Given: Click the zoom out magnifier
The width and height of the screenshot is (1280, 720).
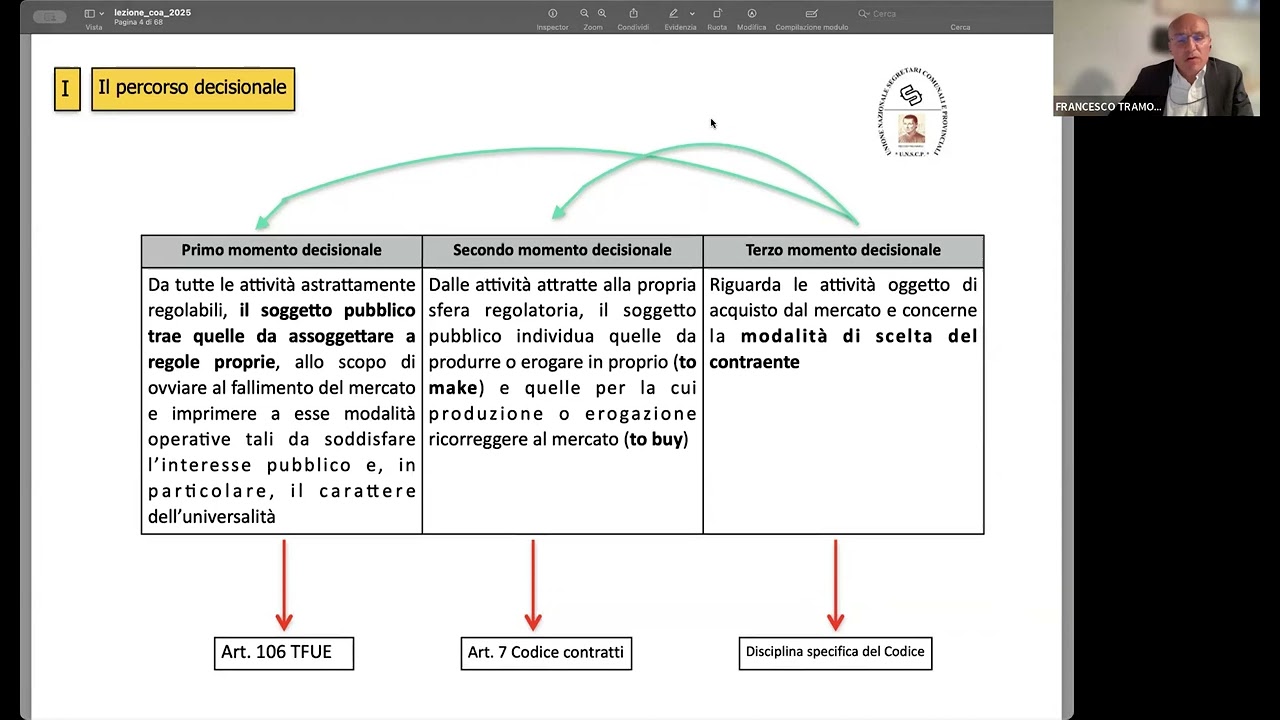Looking at the screenshot, I should [584, 13].
